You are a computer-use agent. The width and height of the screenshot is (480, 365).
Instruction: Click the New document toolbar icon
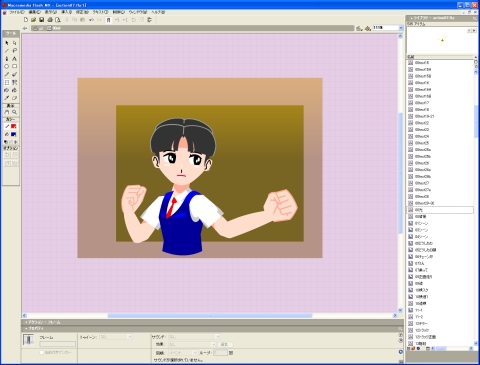click(x=26, y=20)
